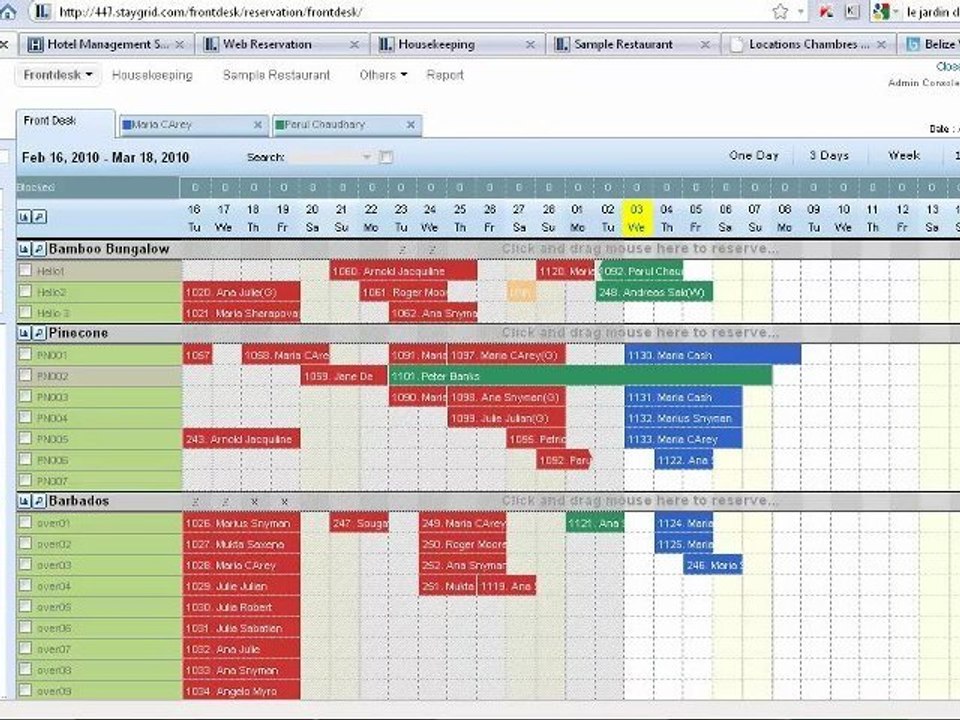Click the highlighted 03 We date column

tap(637, 218)
